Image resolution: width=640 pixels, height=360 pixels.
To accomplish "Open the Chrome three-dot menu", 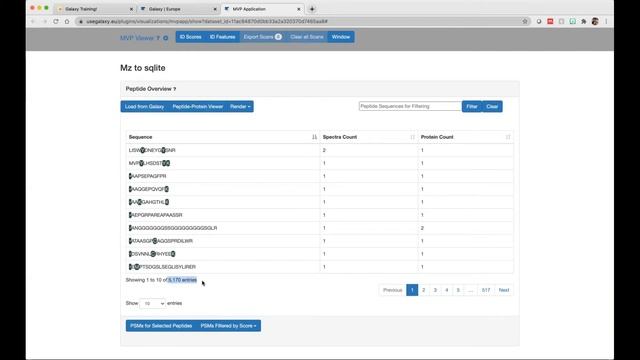I will pyautogui.click(x=606, y=21).
